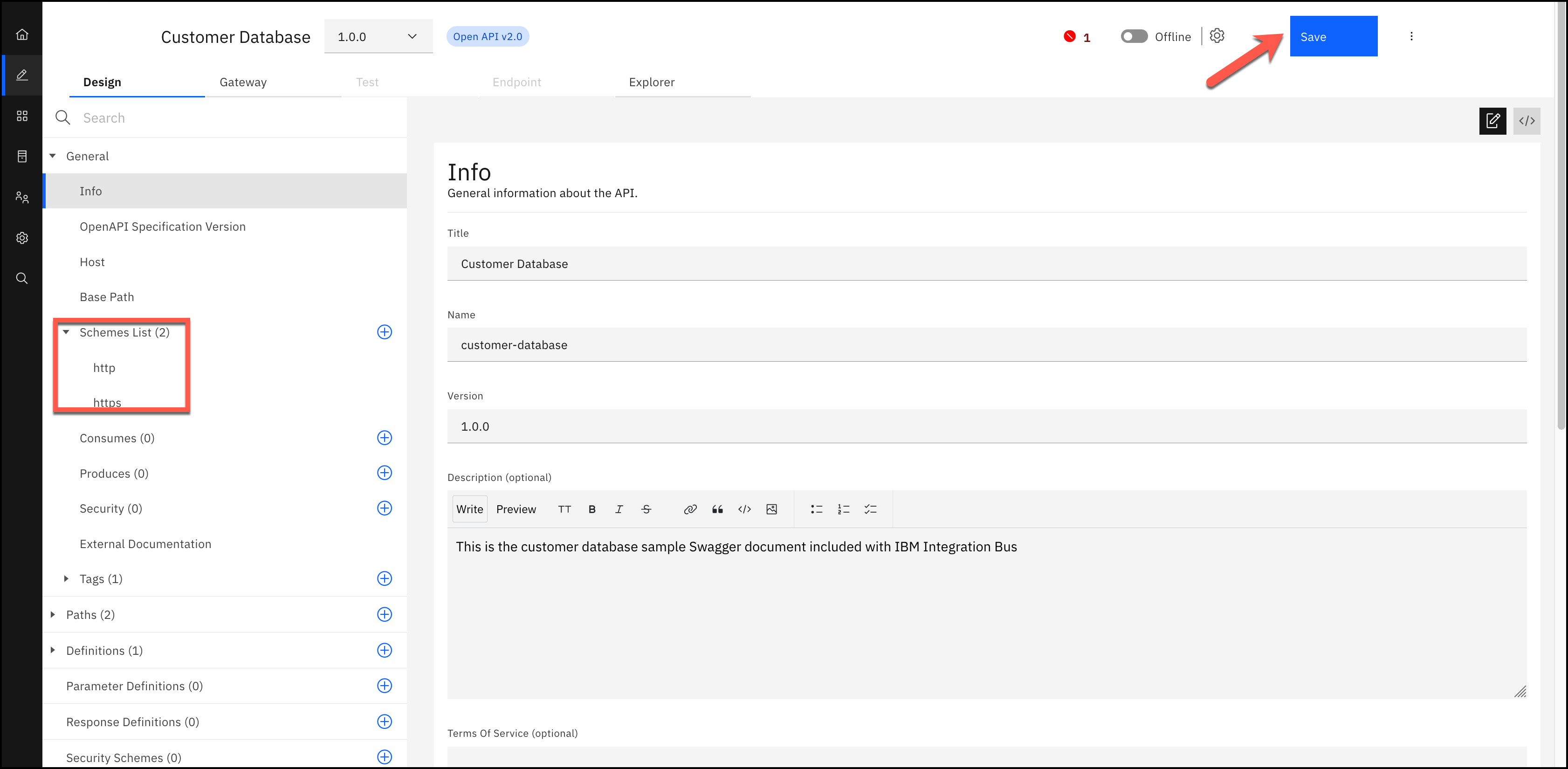Image resolution: width=1568 pixels, height=769 pixels.
Task: Open the vertical ellipsis overflow menu
Action: click(x=1411, y=36)
